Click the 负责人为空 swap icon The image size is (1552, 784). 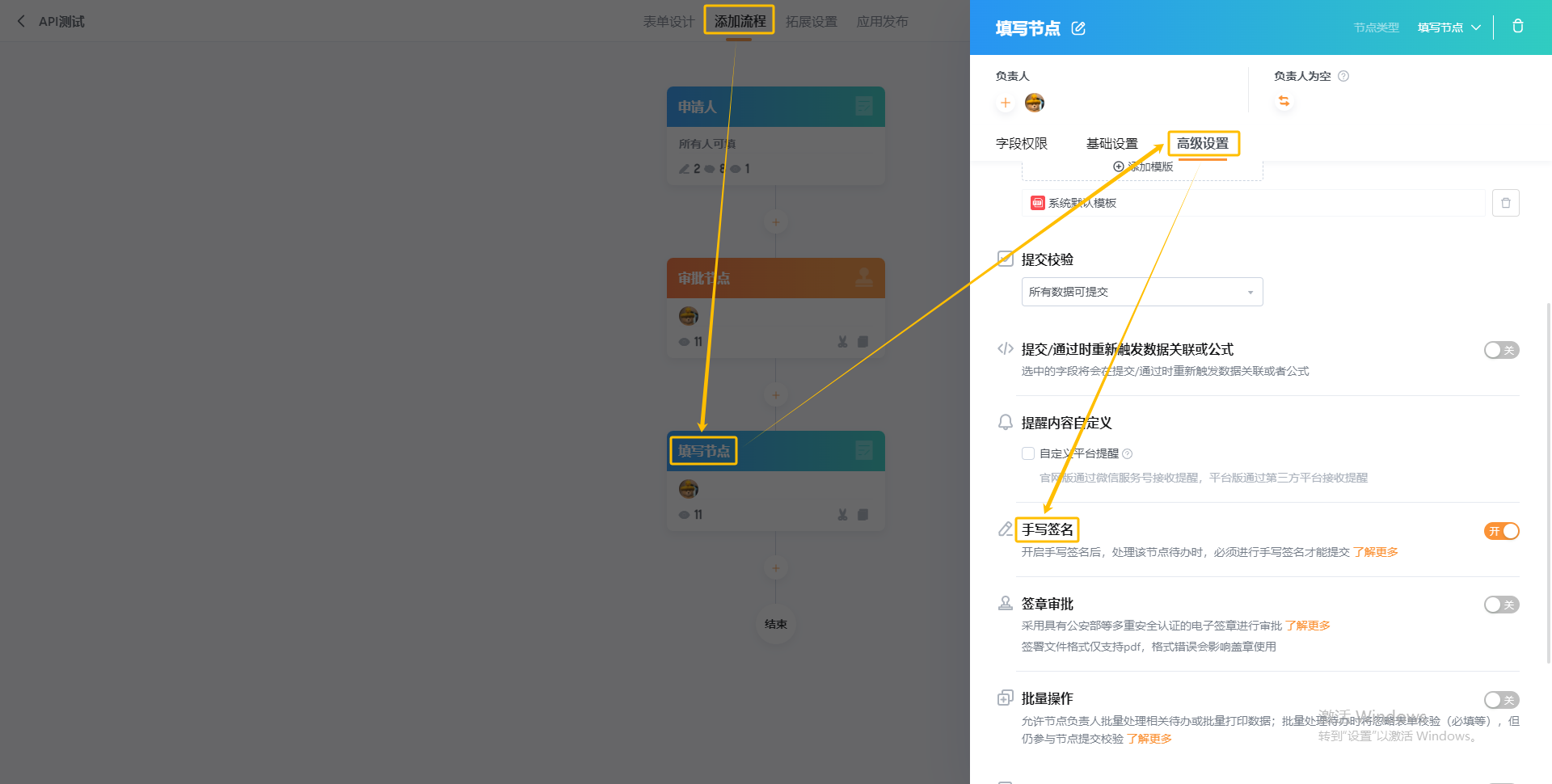1284,101
